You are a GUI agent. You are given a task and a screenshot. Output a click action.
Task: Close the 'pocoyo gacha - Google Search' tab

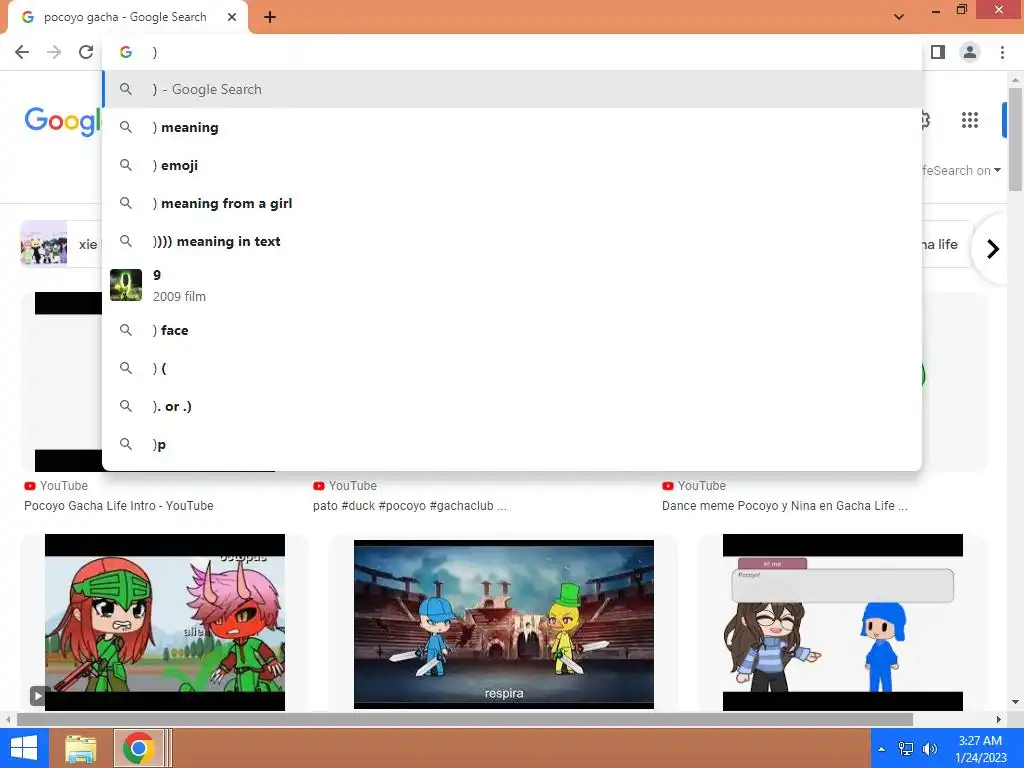(x=232, y=17)
